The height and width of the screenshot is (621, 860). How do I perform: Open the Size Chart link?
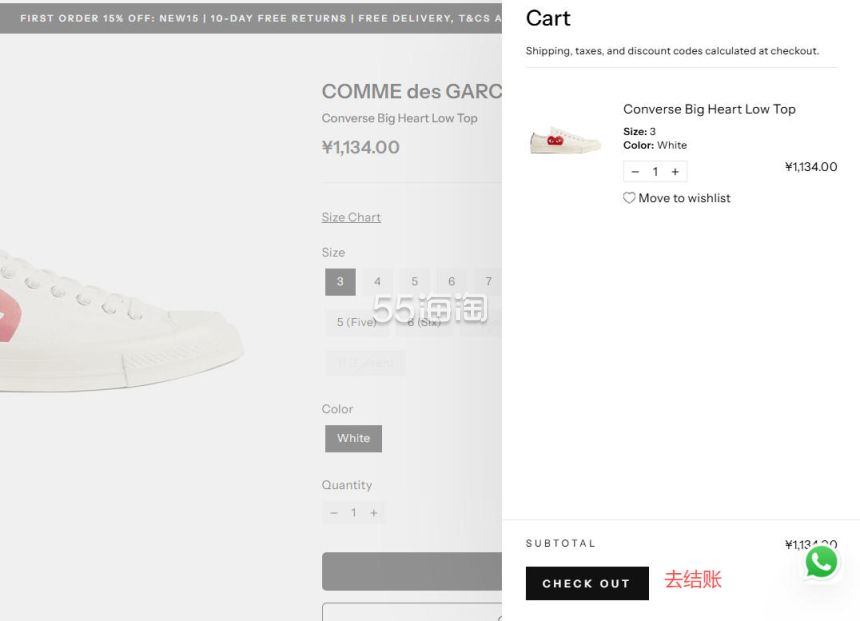point(351,217)
